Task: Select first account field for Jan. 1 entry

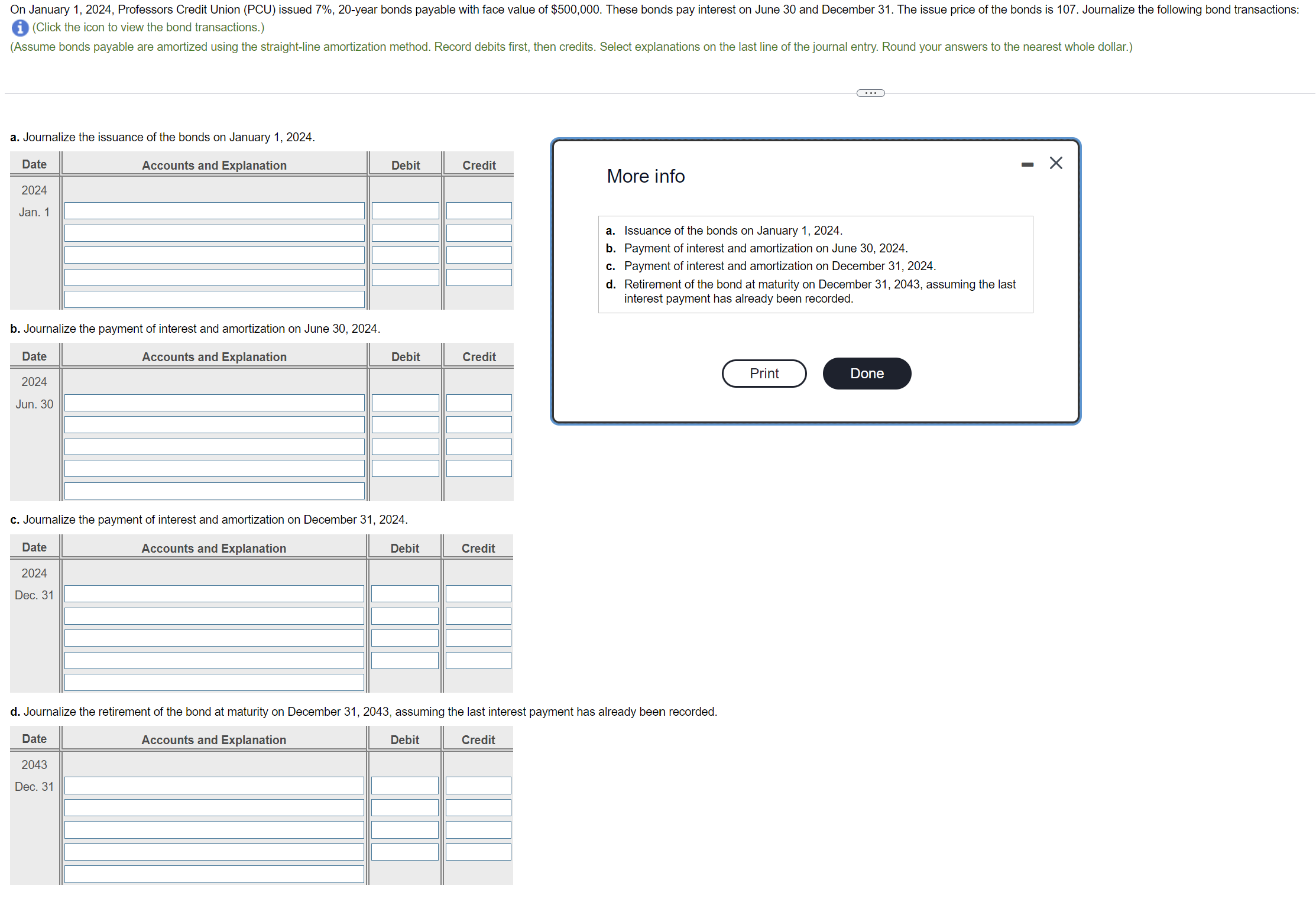Action: 214,211
